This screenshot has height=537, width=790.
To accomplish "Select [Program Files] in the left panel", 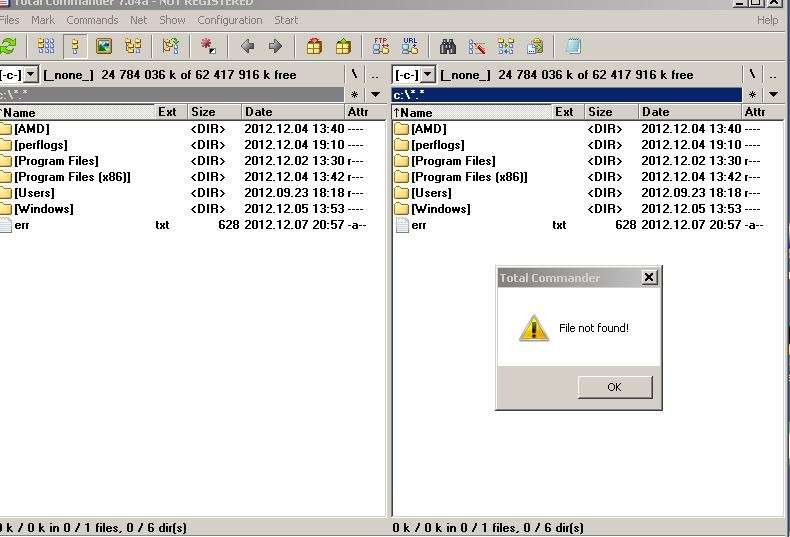I will coord(192,161).
